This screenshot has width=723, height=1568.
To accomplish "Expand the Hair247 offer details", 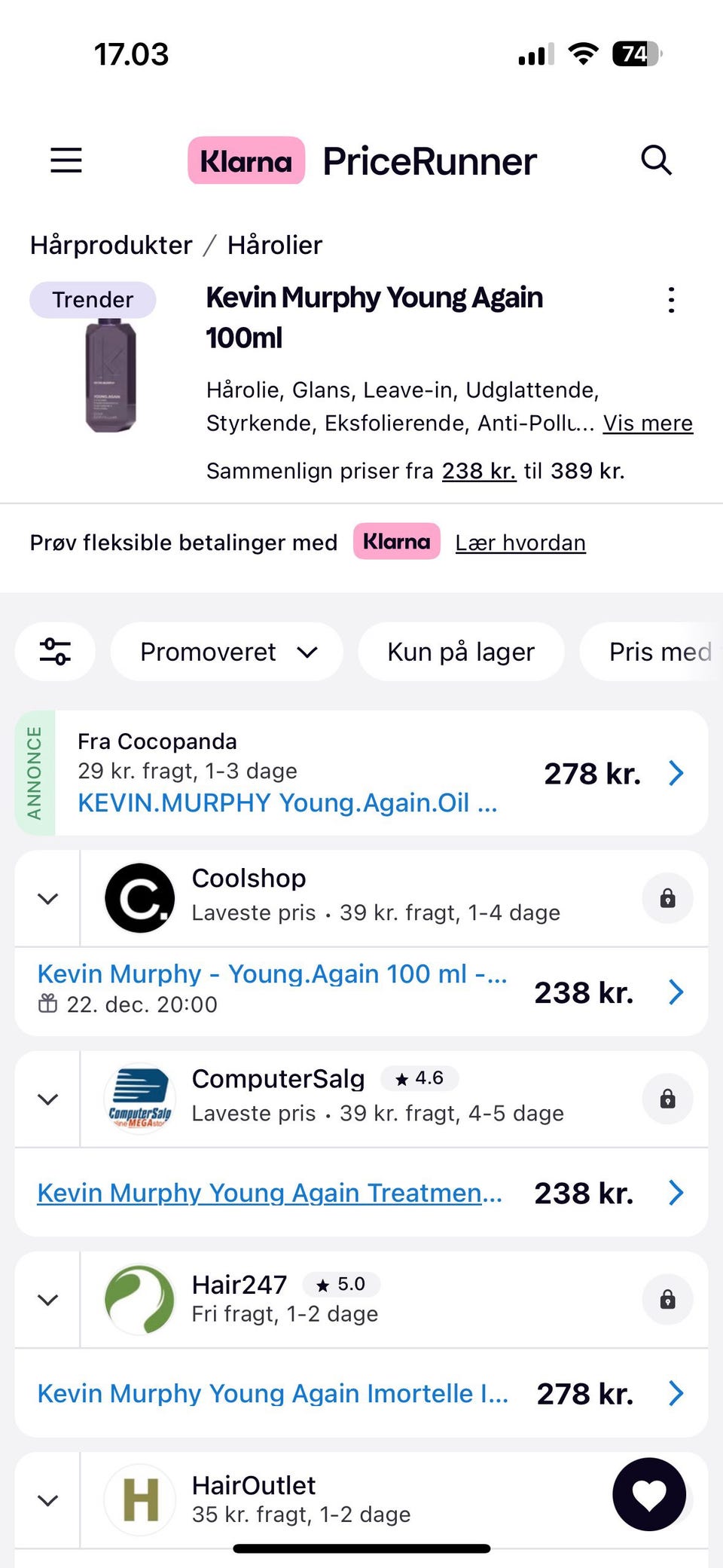I will tap(48, 1300).
